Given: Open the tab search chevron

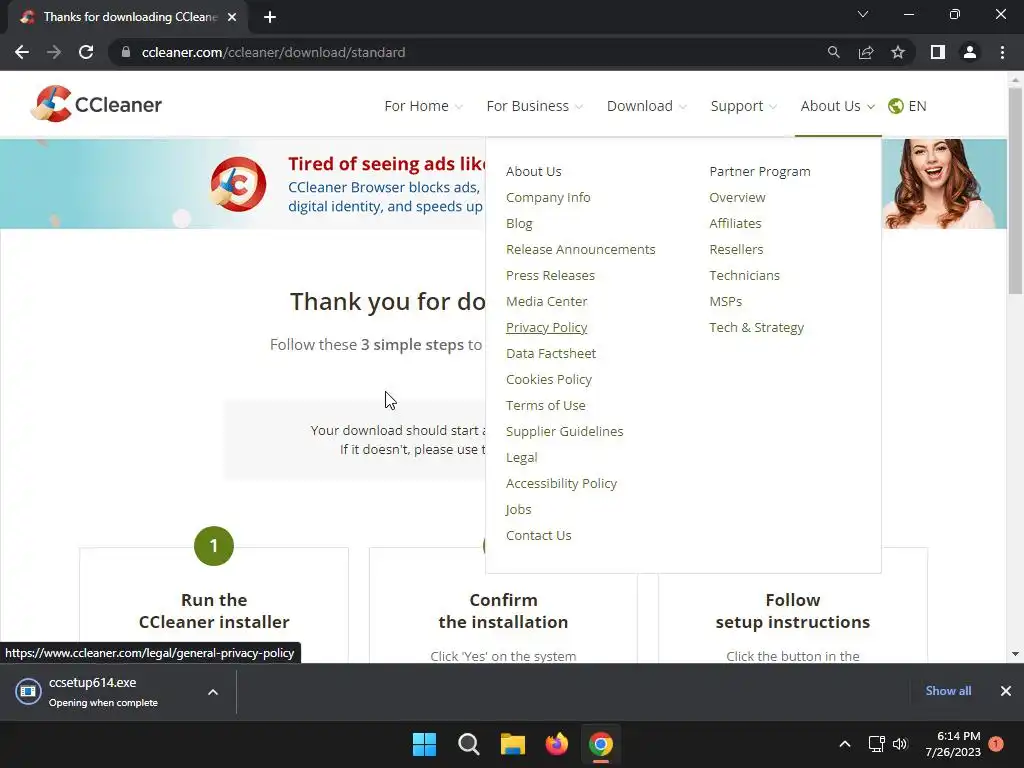Looking at the screenshot, I should [x=863, y=14].
